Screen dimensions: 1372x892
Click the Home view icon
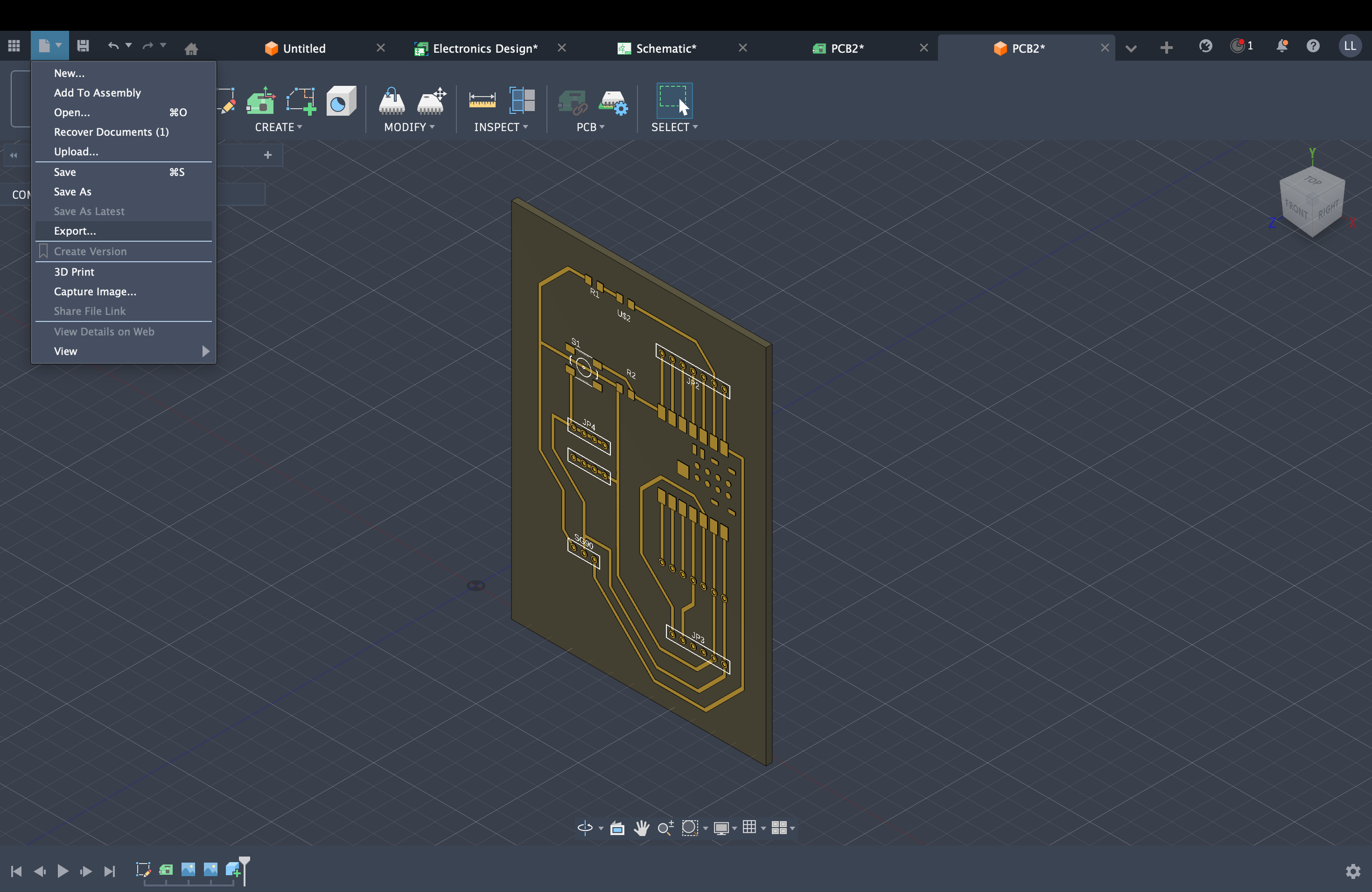coord(192,49)
